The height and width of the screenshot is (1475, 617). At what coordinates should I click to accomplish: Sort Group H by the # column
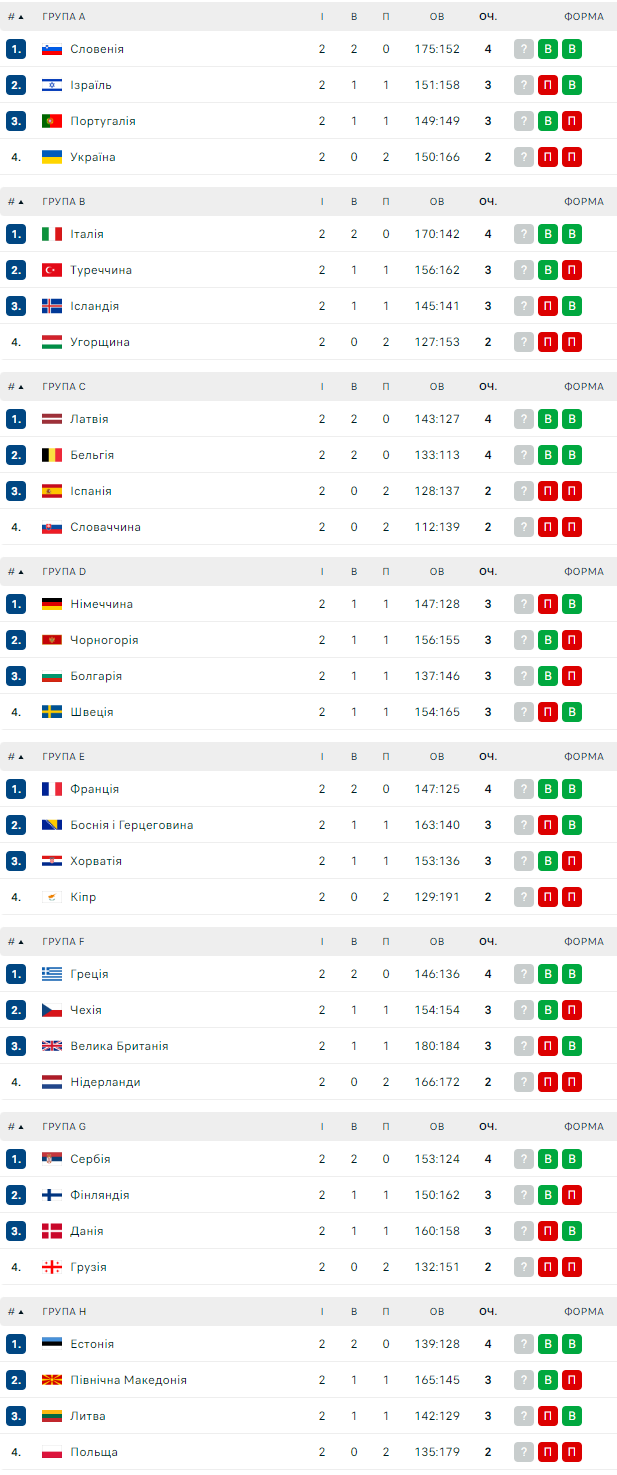(x=16, y=1312)
